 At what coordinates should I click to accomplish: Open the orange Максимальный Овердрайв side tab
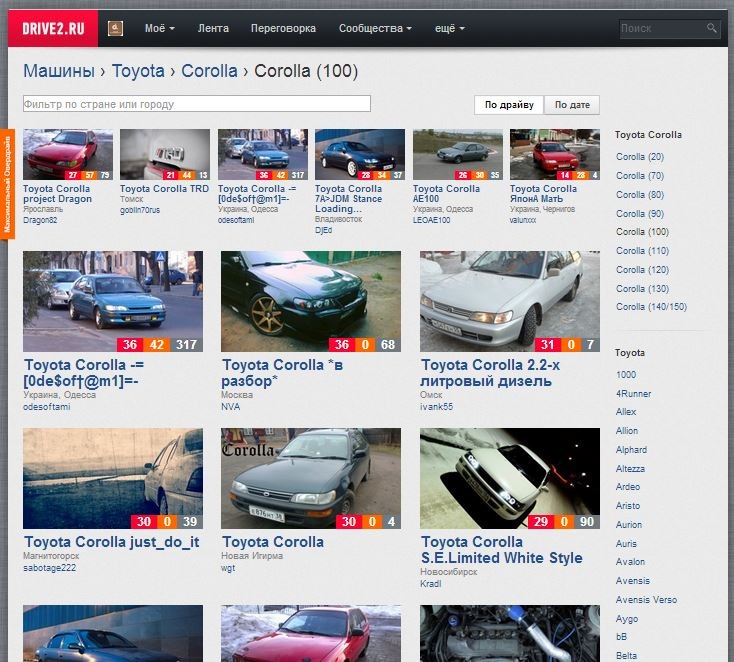tap(7, 184)
